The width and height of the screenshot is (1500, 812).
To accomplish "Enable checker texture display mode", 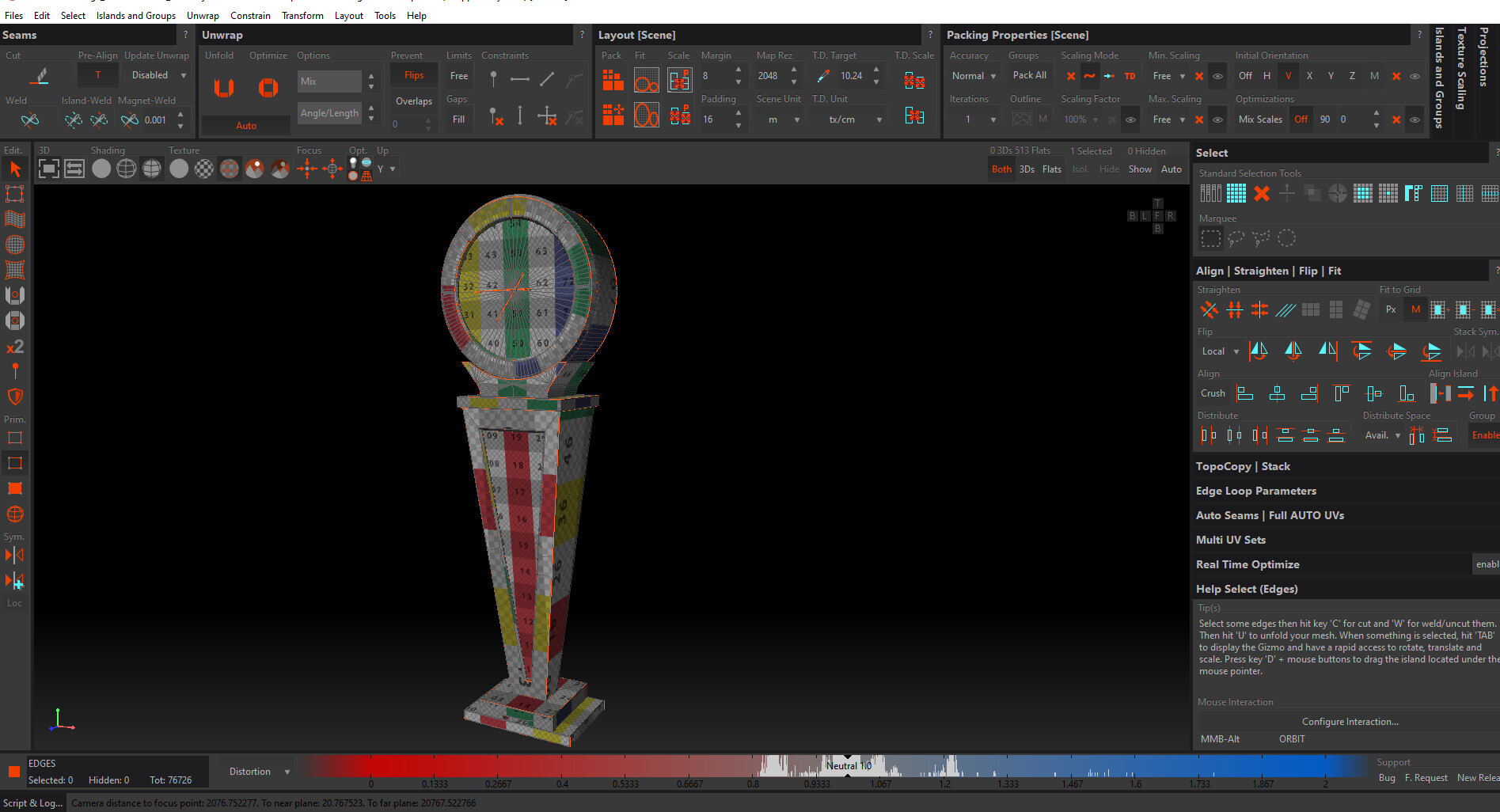I will tap(204, 169).
